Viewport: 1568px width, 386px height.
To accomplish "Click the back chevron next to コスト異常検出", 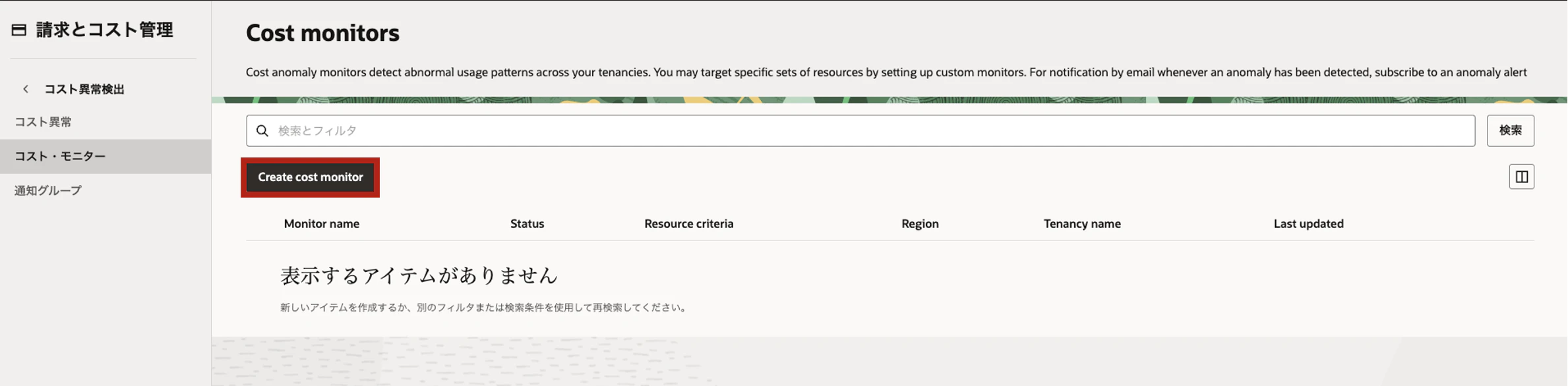I will (x=26, y=89).
